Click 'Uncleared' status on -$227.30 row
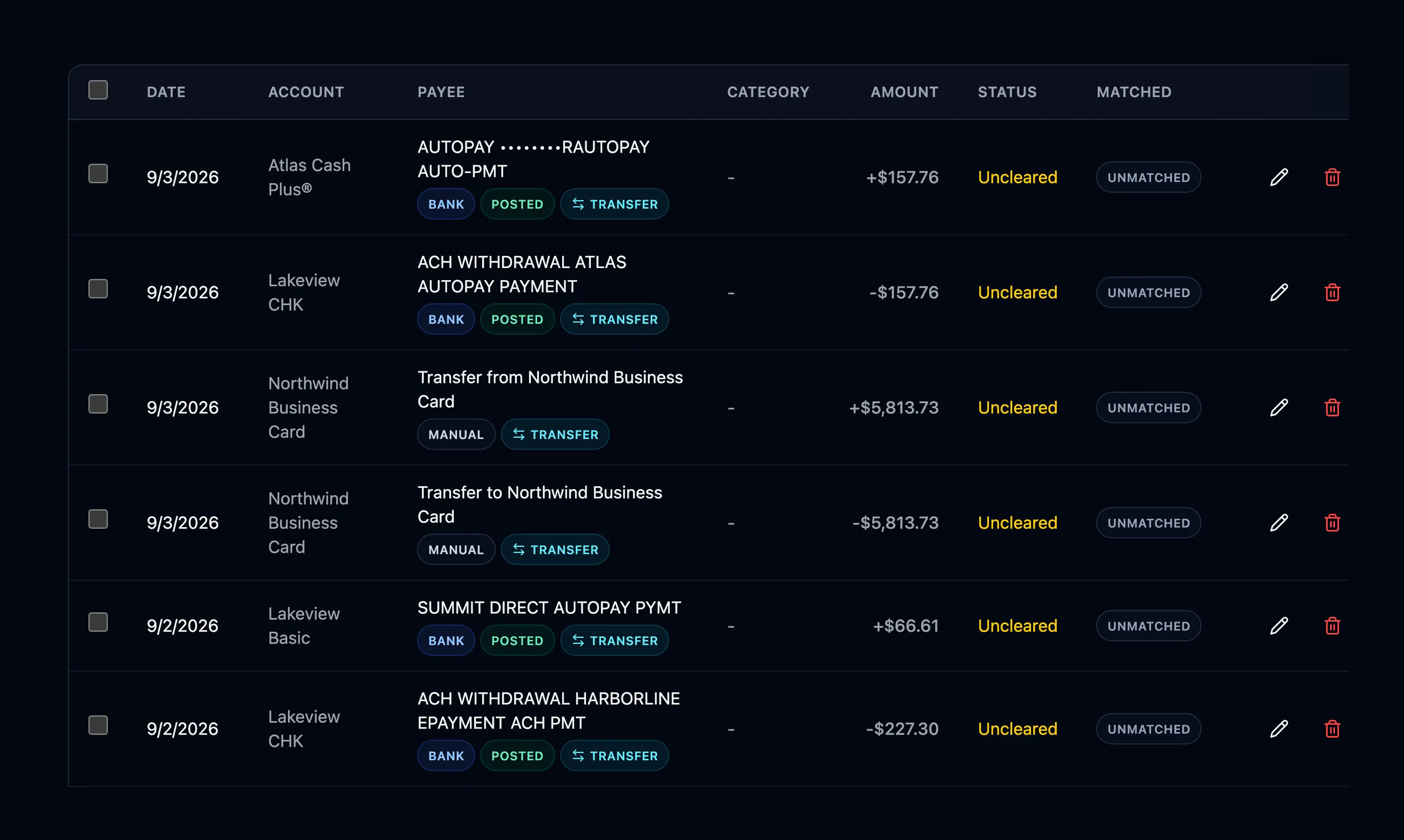The width and height of the screenshot is (1404, 840). pyautogui.click(x=1017, y=728)
